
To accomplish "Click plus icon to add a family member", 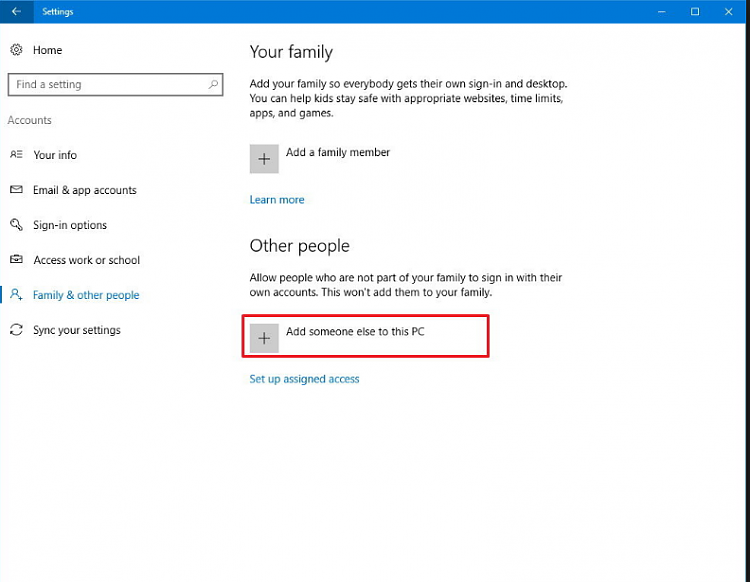I will (x=264, y=159).
